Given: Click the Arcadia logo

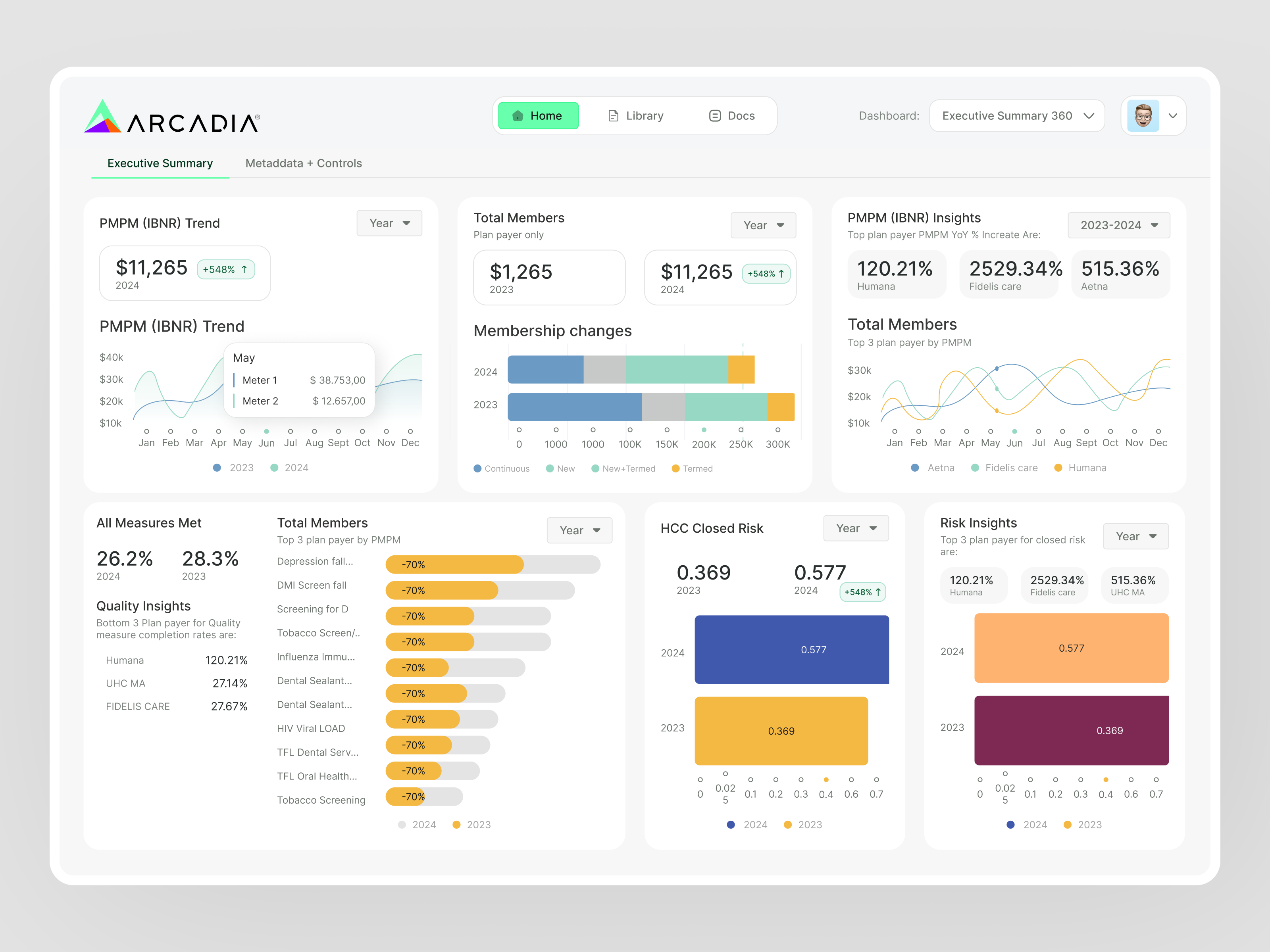Looking at the screenshot, I should click(x=172, y=117).
